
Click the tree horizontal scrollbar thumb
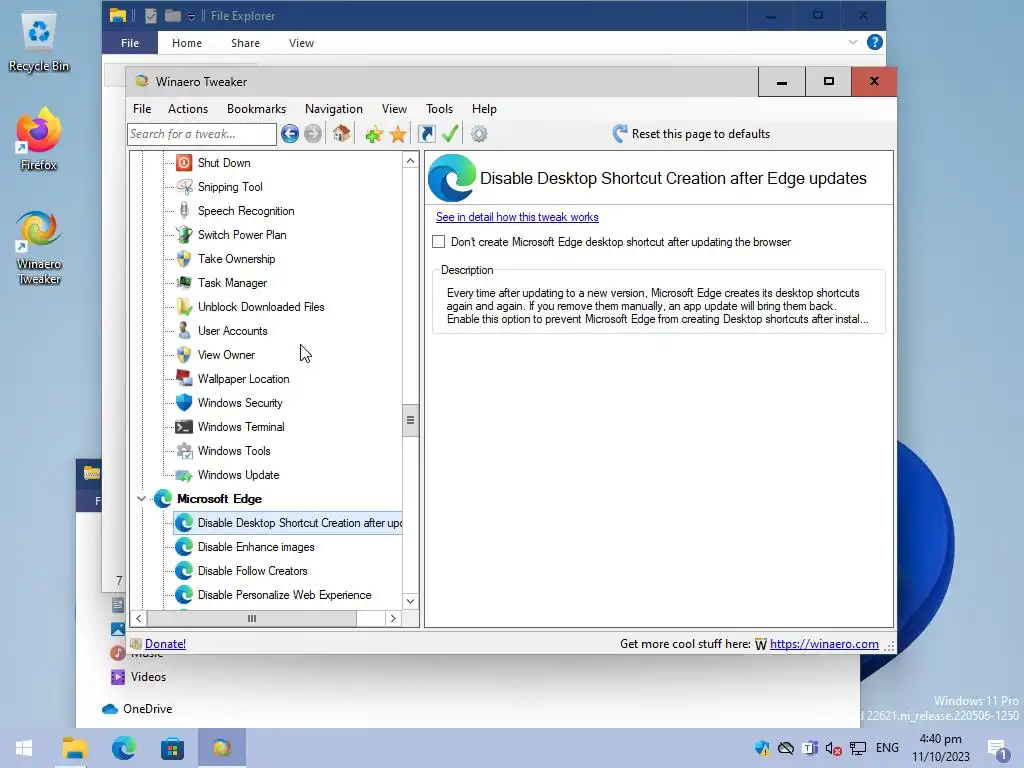(x=252, y=618)
